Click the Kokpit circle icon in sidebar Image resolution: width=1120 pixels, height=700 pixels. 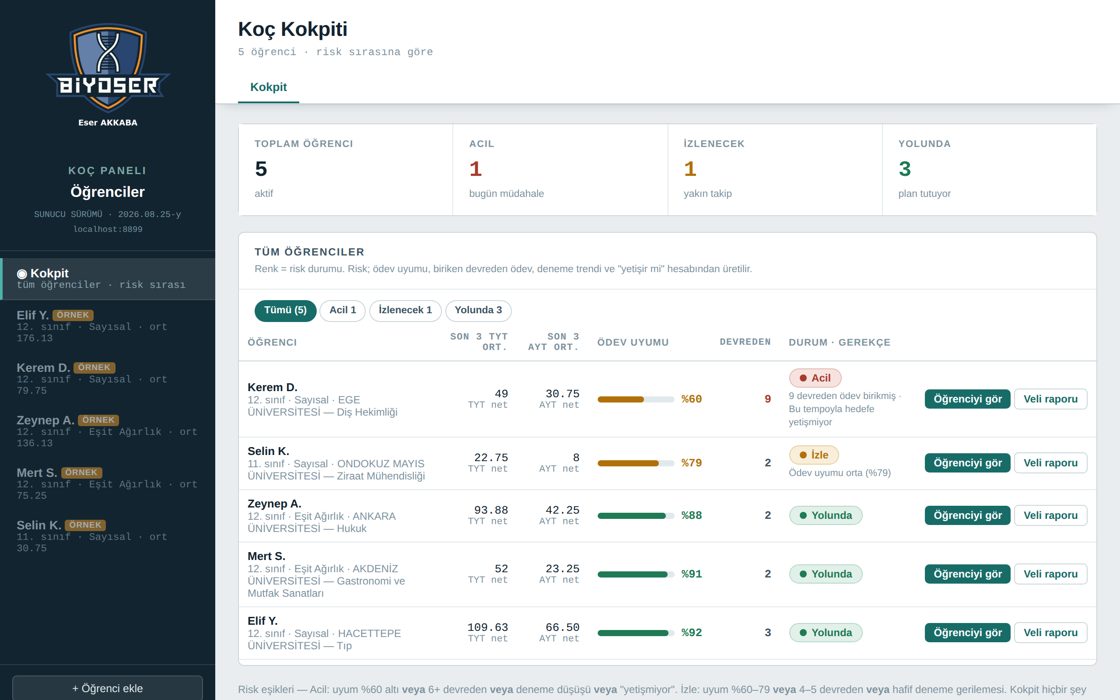pyautogui.click(x=22, y=274)
